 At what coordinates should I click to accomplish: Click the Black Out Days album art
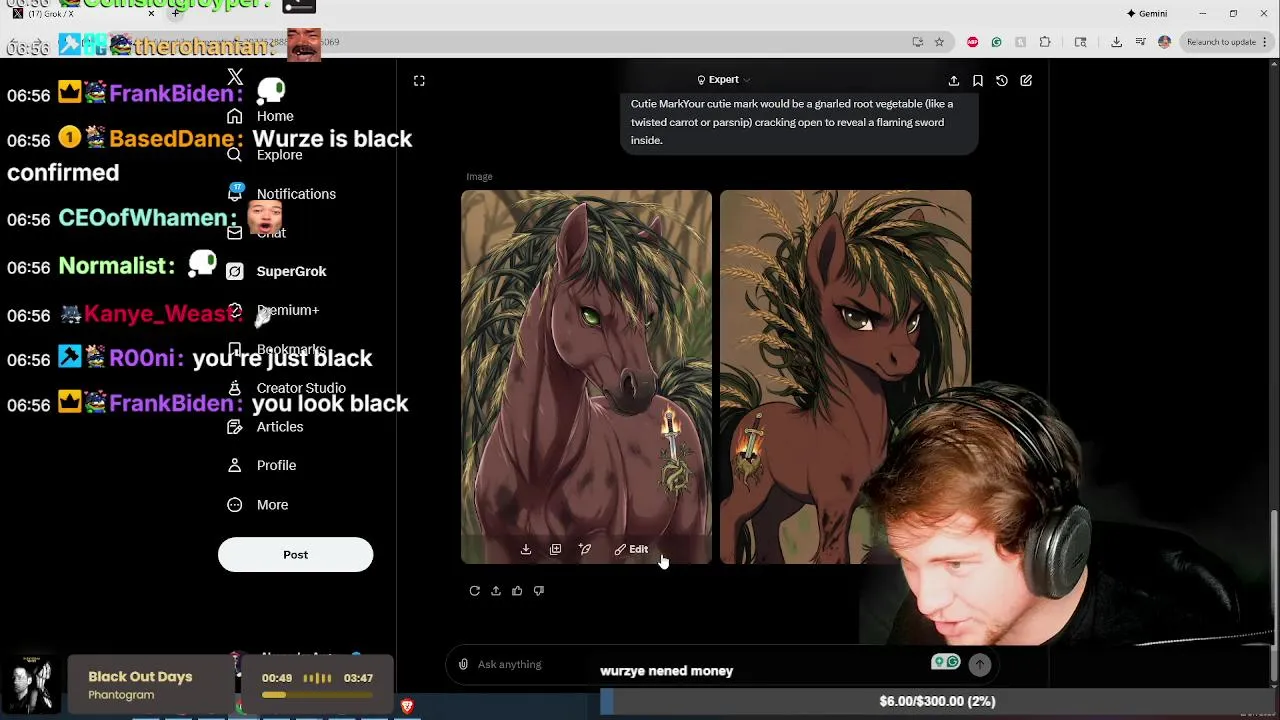point(30,684)
